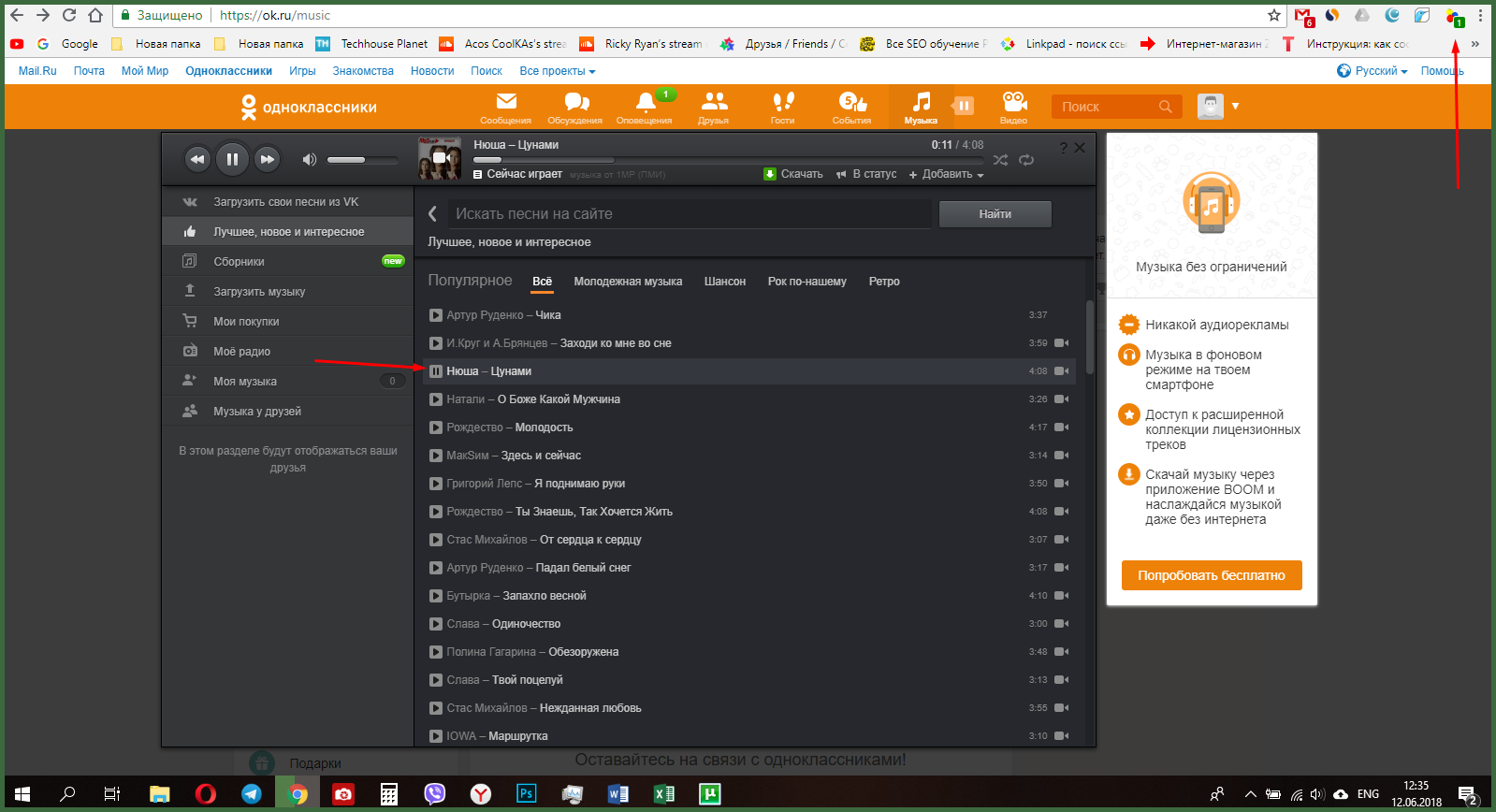Open video for Бутырка – Запахло весной
The width and height of the screenshot is (1496, 812).
(x=1062, y=596)
